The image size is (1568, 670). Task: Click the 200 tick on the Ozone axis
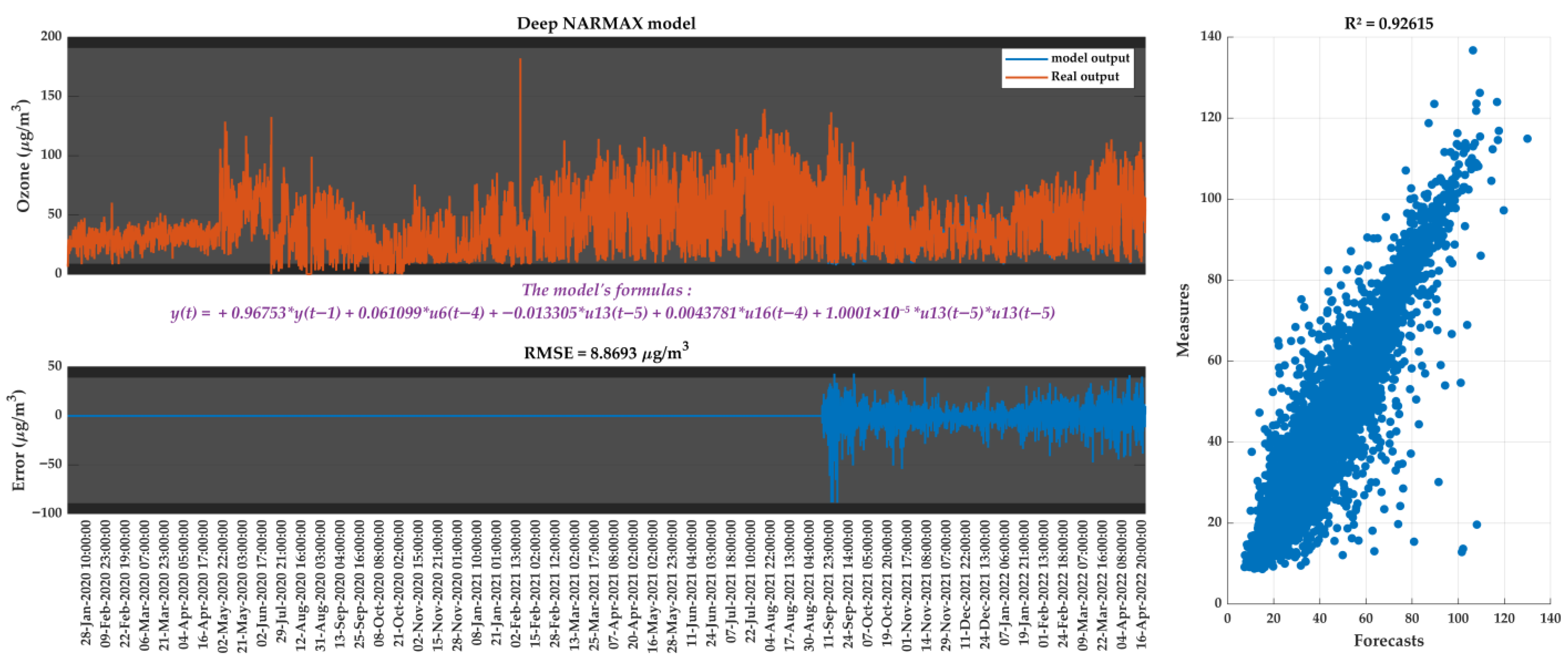click(x=51, y=36)
